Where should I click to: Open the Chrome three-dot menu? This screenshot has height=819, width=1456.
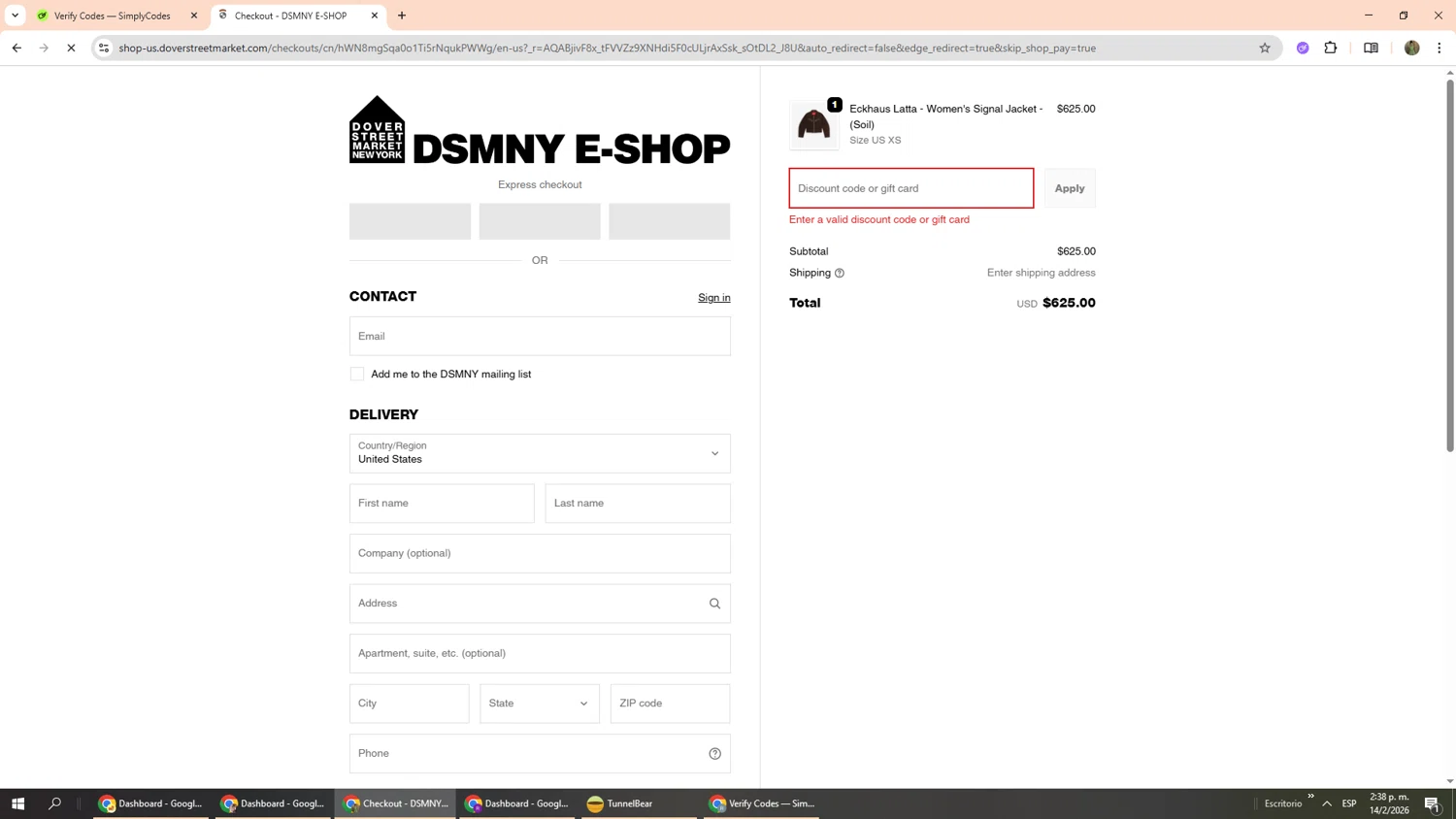(x=1439, y=48)
